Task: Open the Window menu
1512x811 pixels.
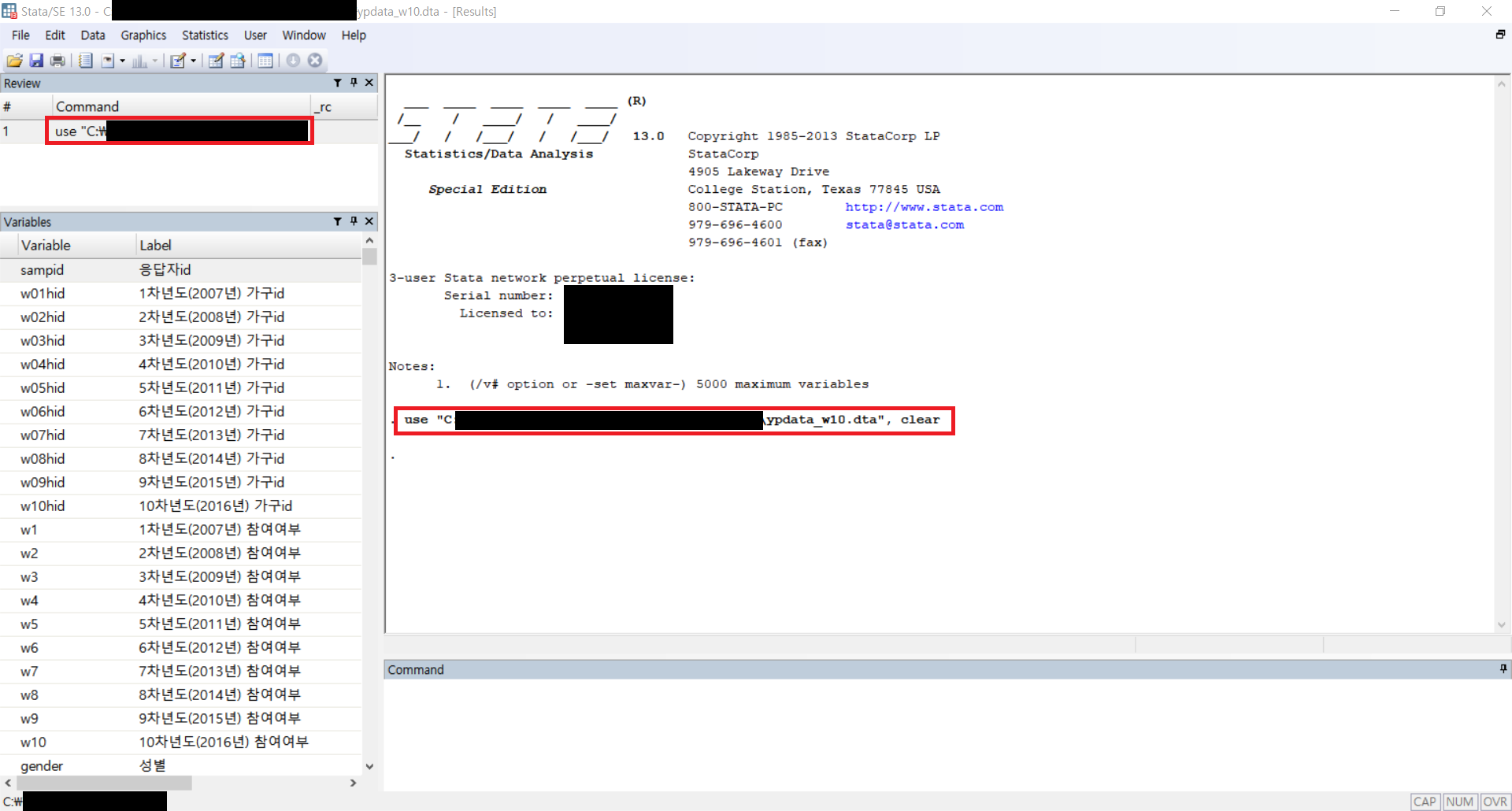Action: [304, 35]
